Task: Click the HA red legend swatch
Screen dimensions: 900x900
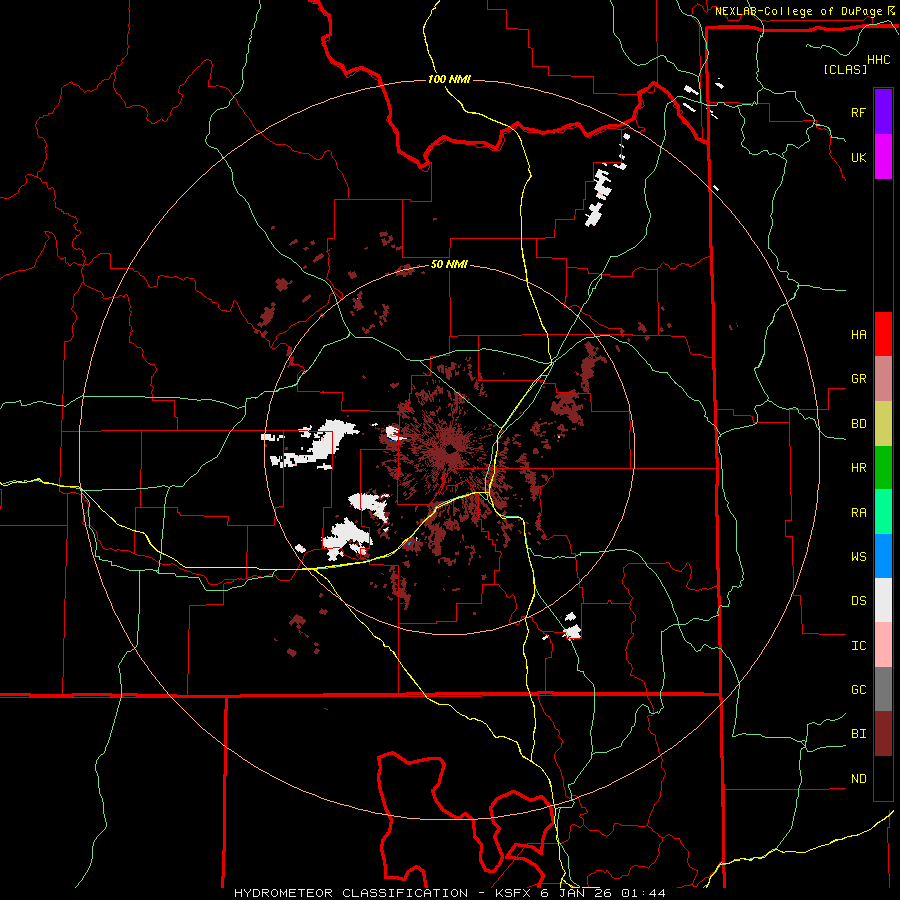Action: [883, 334]
